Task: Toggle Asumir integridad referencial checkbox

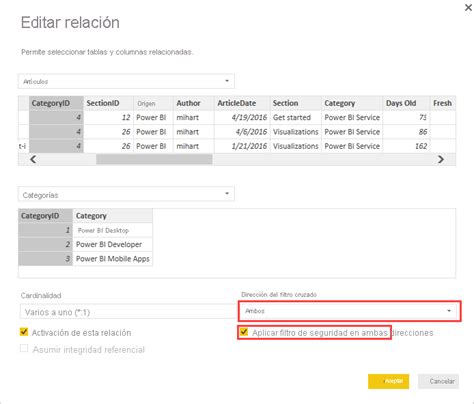Action: pos(24,349)
